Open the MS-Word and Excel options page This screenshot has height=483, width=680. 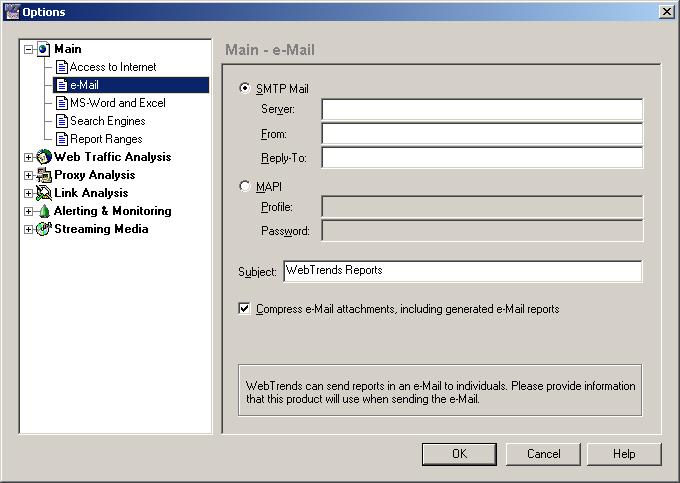[x=117, y=103]
